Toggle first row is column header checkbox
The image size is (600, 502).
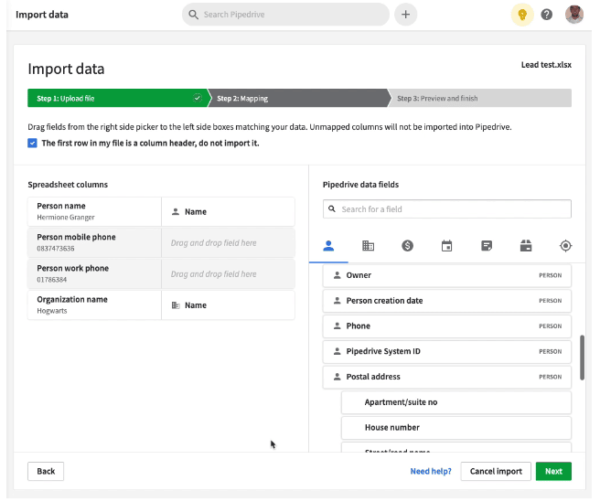(33, 143)
